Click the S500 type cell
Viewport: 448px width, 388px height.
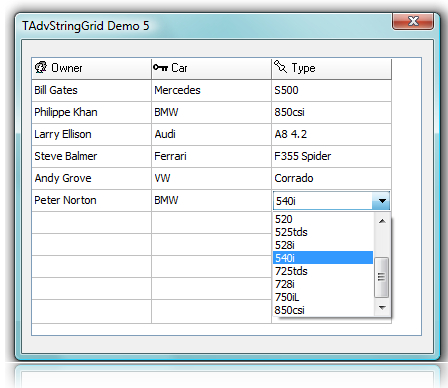point(331,90)
